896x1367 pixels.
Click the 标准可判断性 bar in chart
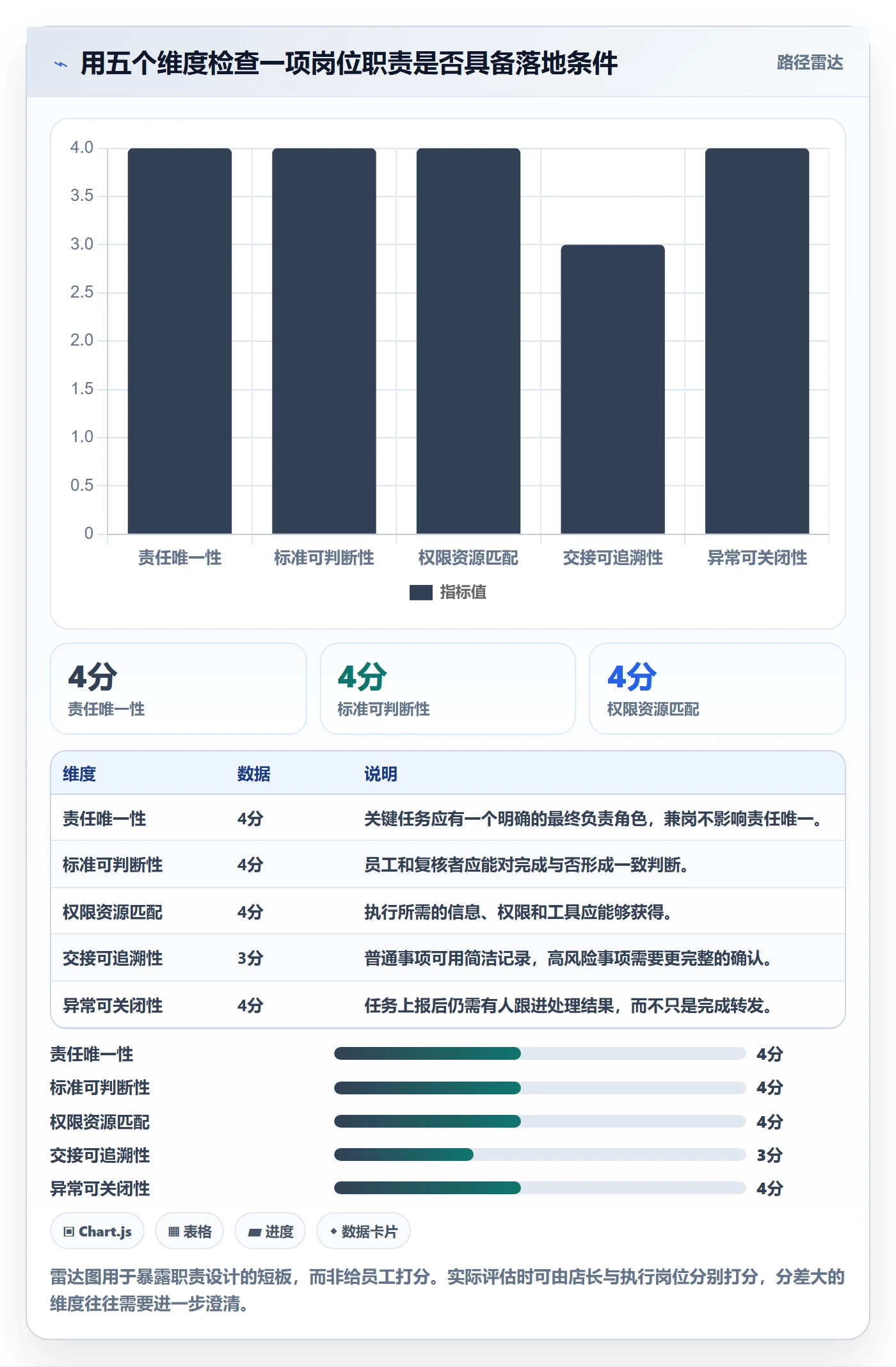324,341
